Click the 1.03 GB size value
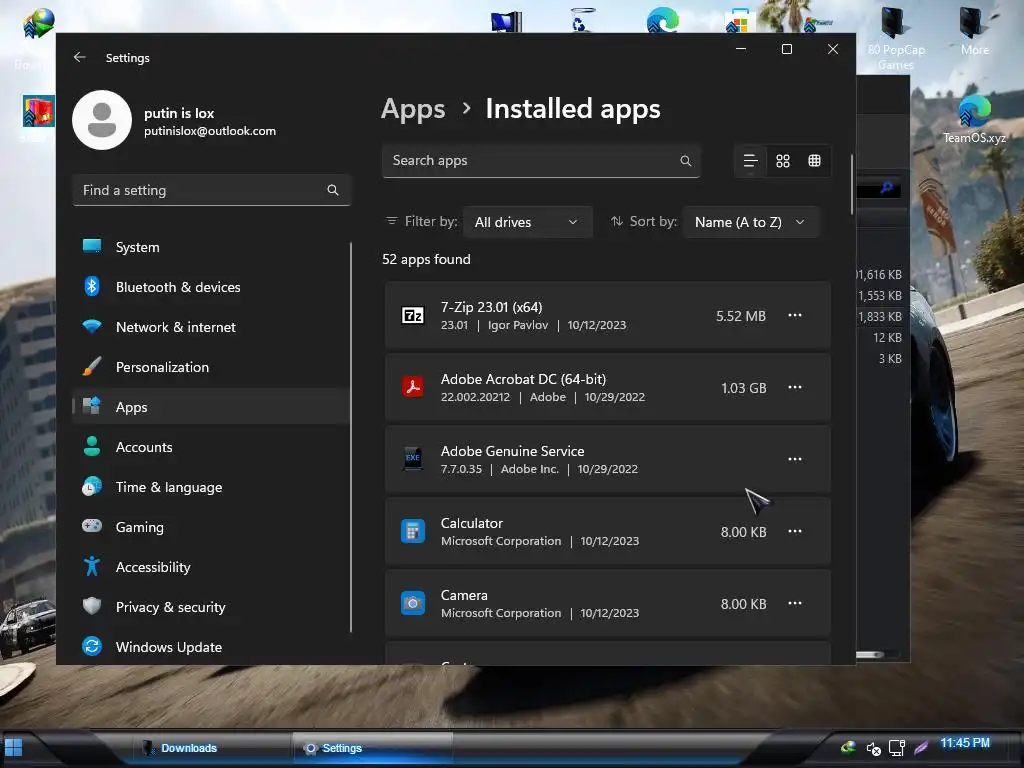 click(x=743, y=388)
